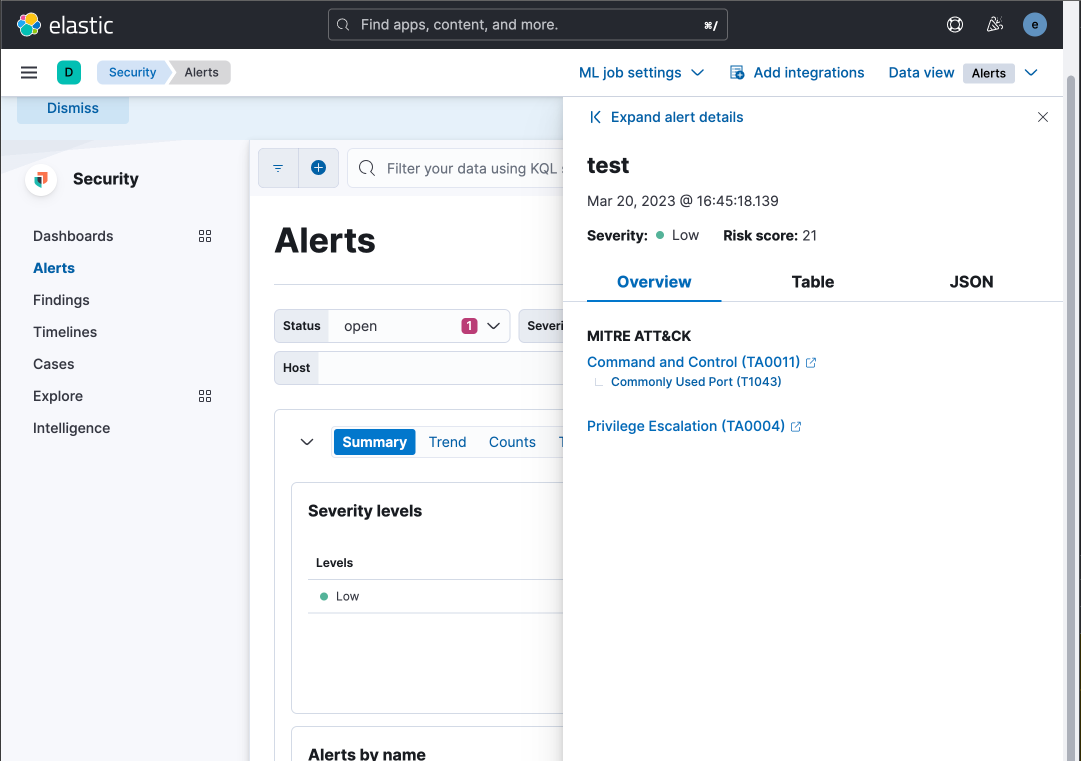Screen dimensions: 1081x761
Task: Open external link icon for TA0011
Action: tap(811, 363)
